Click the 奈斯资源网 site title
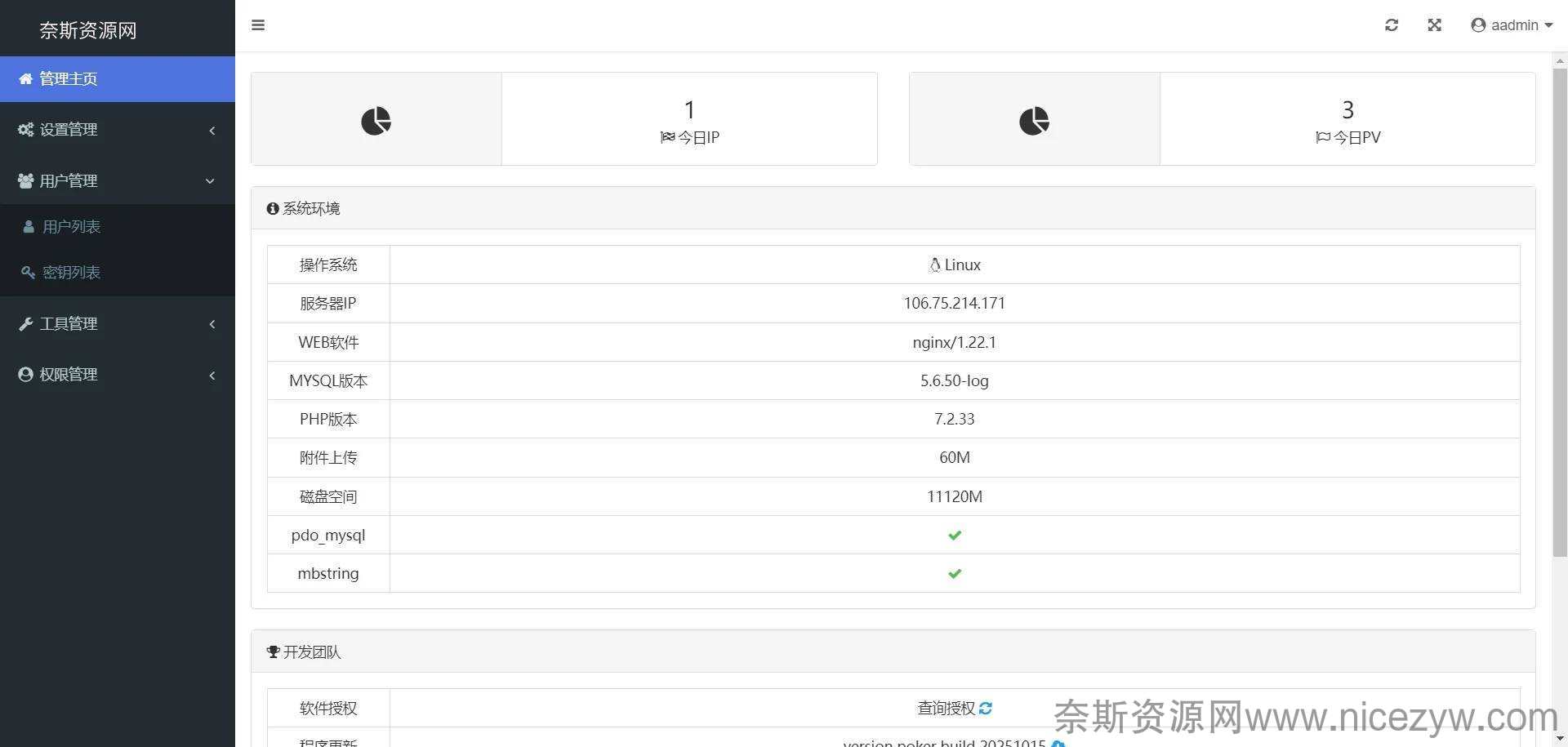This screenshot has height=747, width=1568. tap(88, 30)
